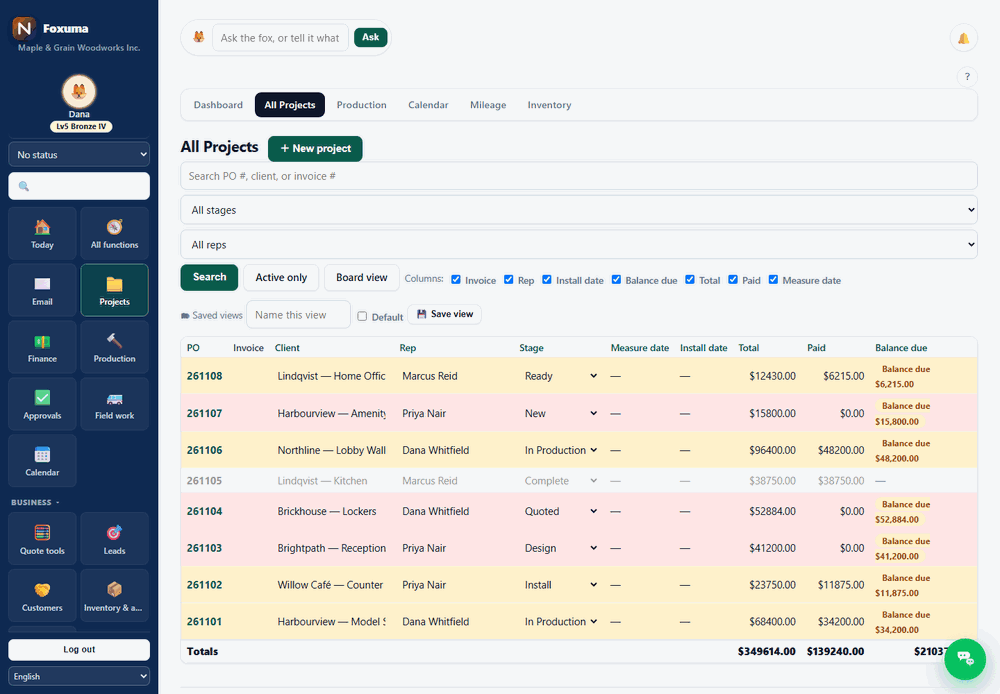1000x694 pixels.
Task: Click Dana's fox avatar
Action: pos(79,91)
